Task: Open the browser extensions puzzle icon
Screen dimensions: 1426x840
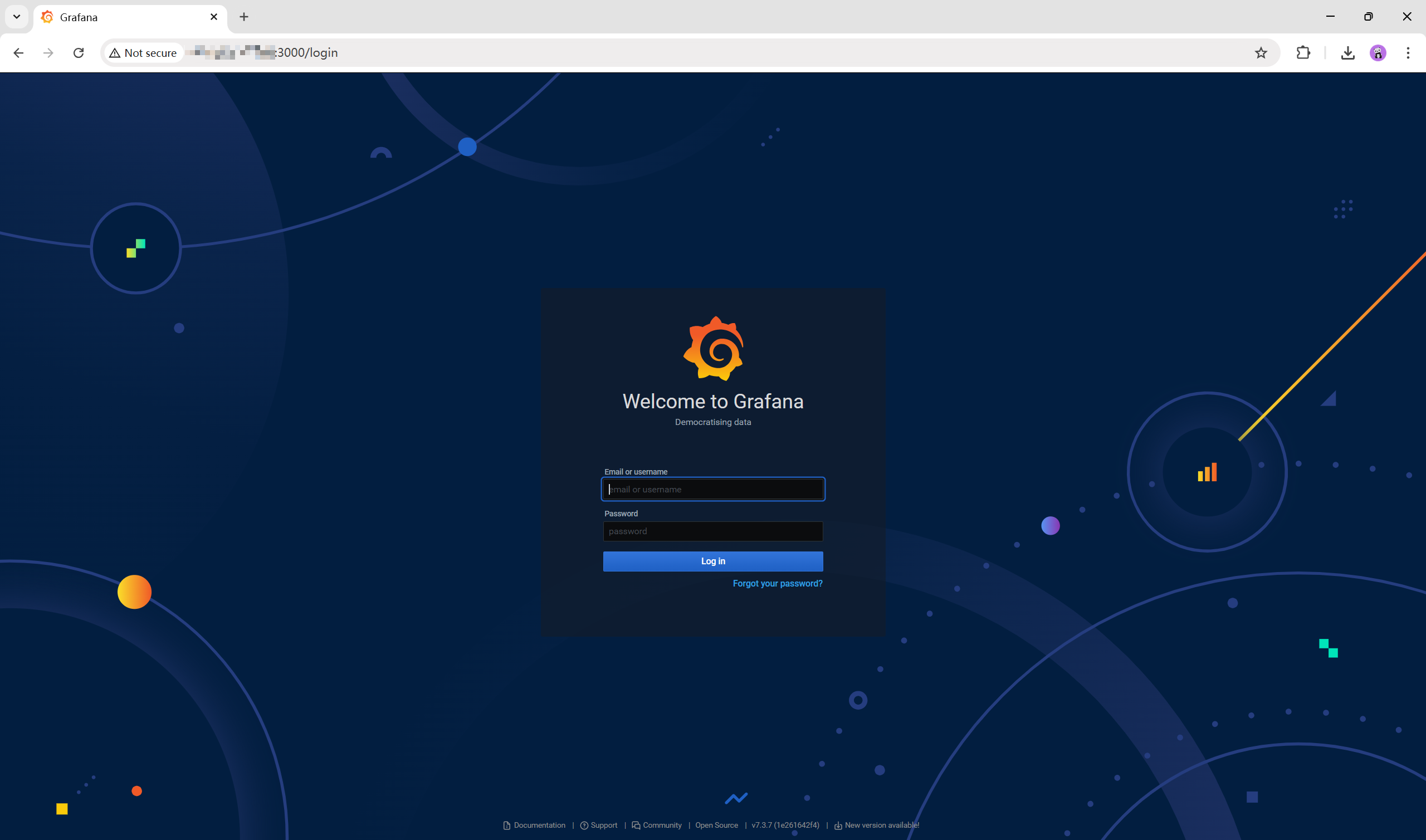Action: point(1303,53)
